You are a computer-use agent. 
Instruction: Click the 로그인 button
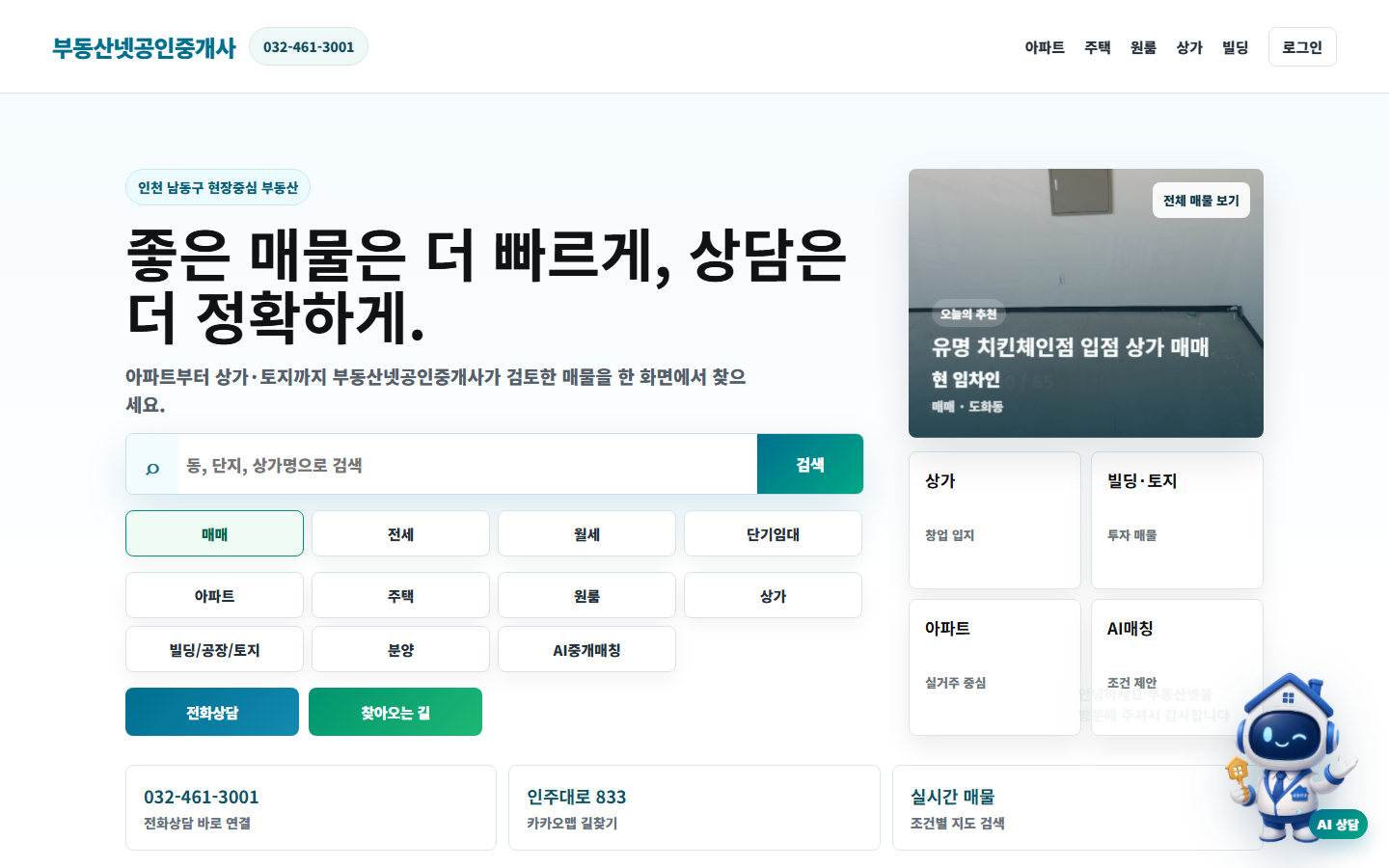[x=1302, y=47]
